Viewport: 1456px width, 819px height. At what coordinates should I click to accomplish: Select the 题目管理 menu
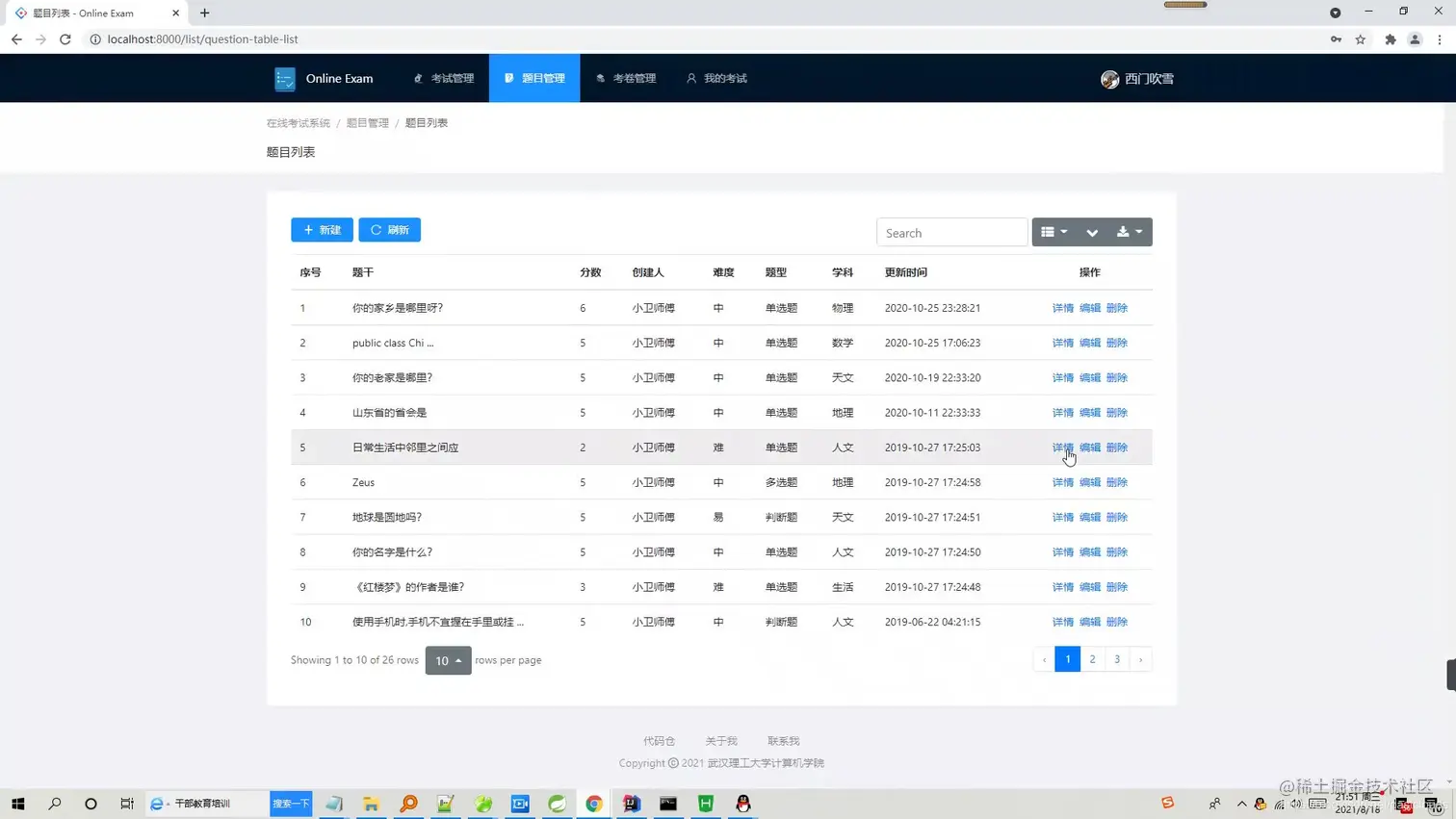534,79
